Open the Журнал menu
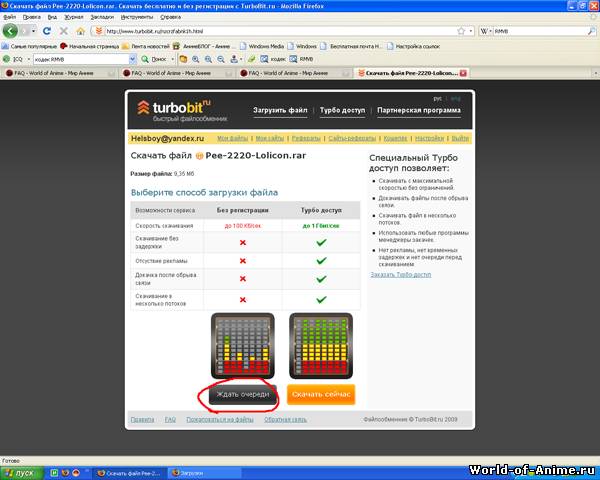Image resolution: width=600 pixels, height=480 pixels. [73, 17]
